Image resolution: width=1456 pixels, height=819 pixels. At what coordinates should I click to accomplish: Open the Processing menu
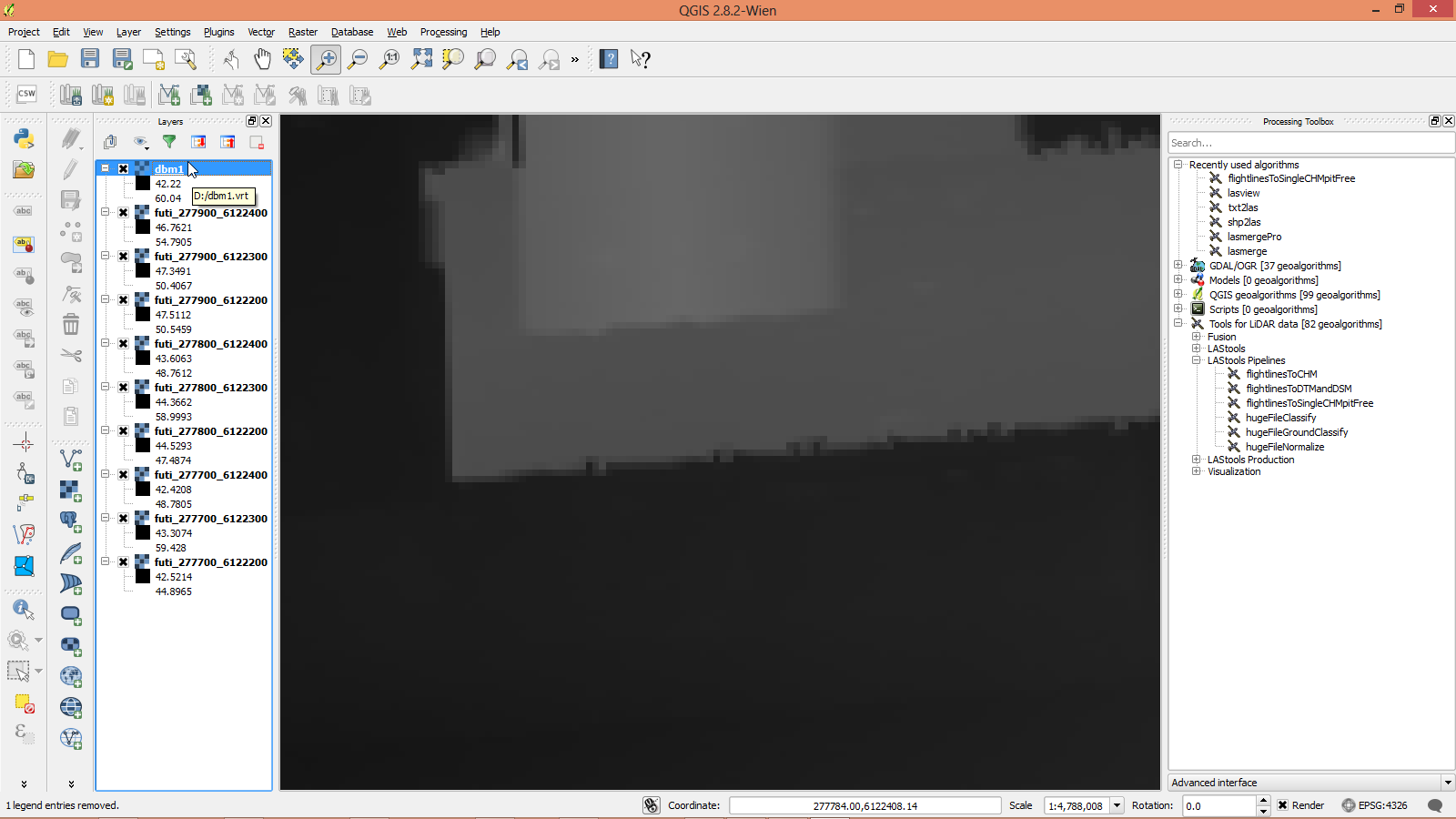443,32
